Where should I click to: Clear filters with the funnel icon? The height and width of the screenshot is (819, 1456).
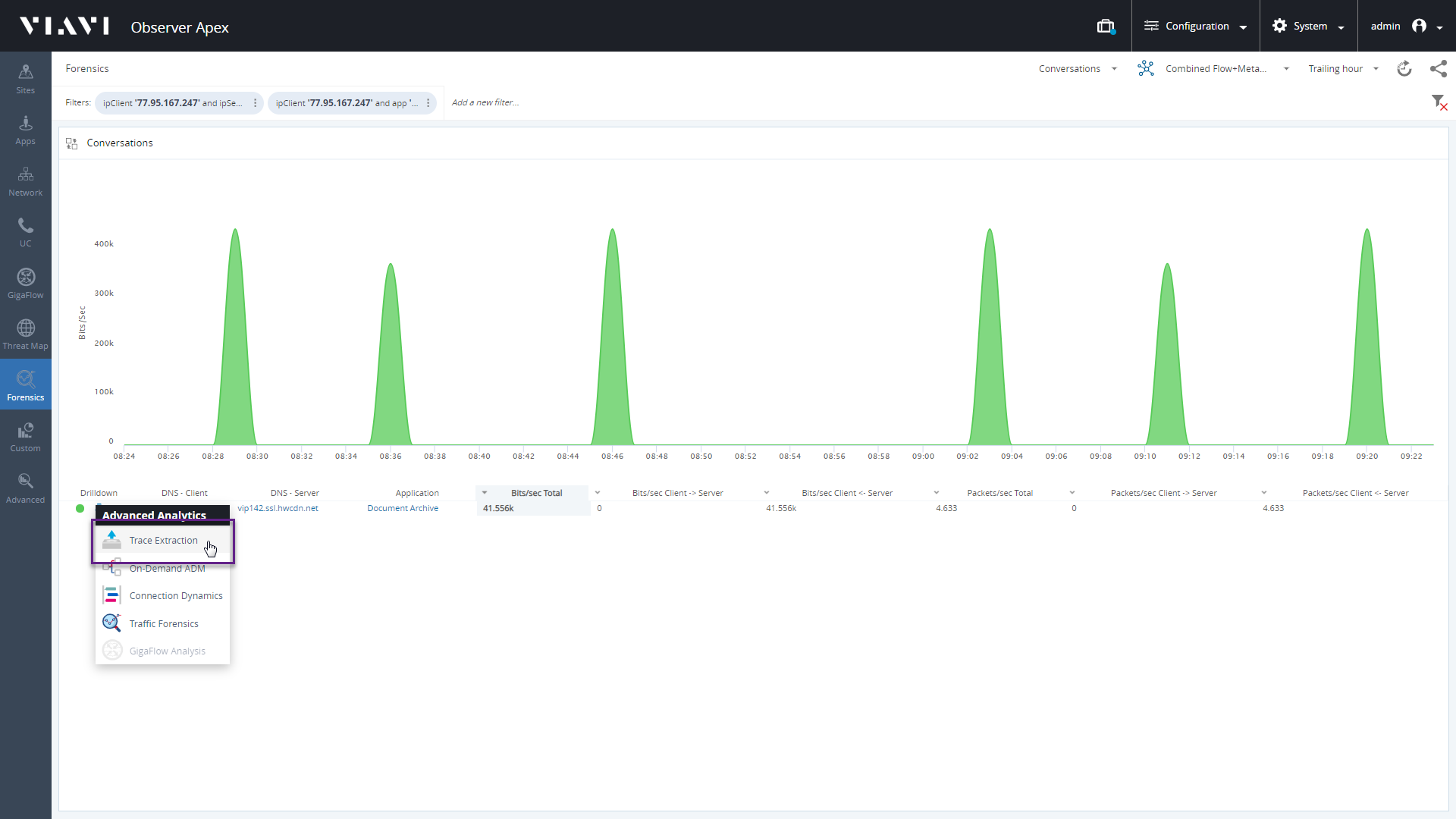pos(1439,102)
